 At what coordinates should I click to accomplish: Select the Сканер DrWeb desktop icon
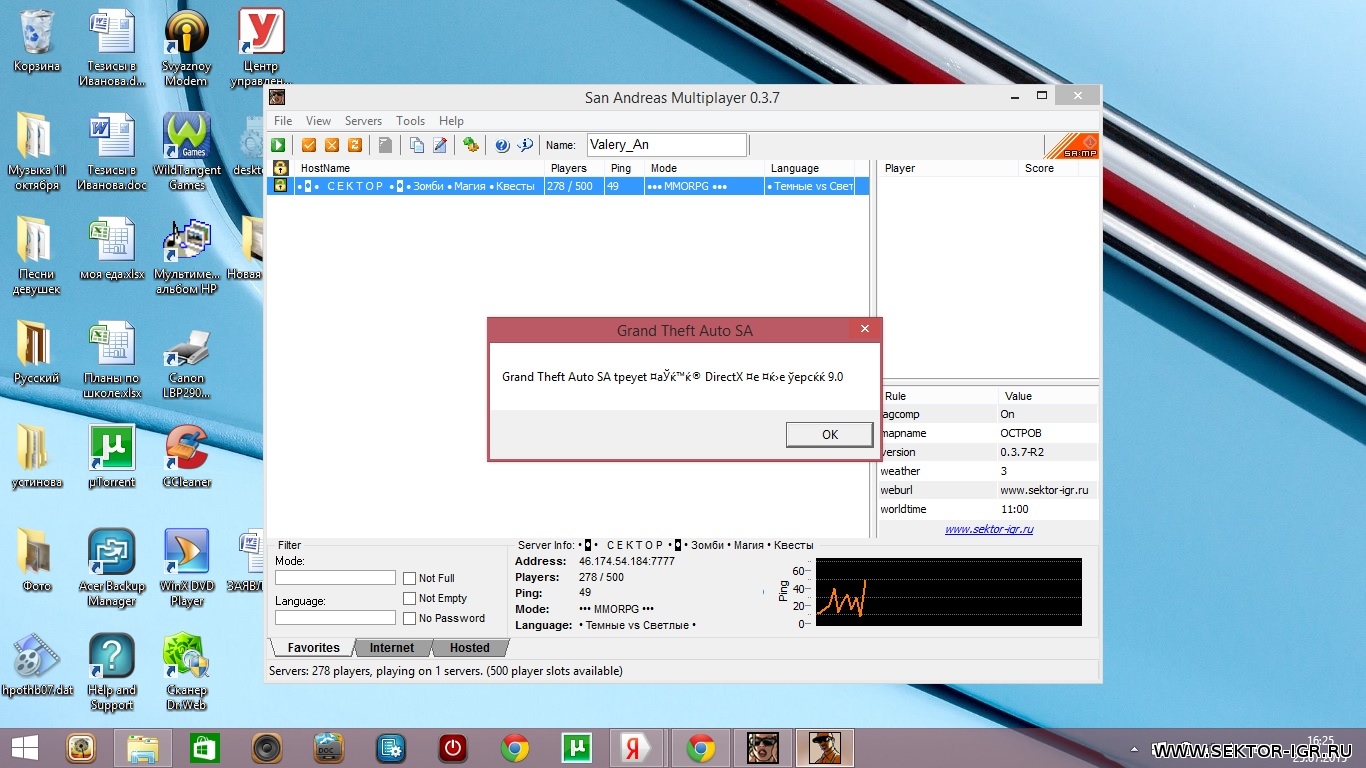pyautogui.click(x=186, y=672)
